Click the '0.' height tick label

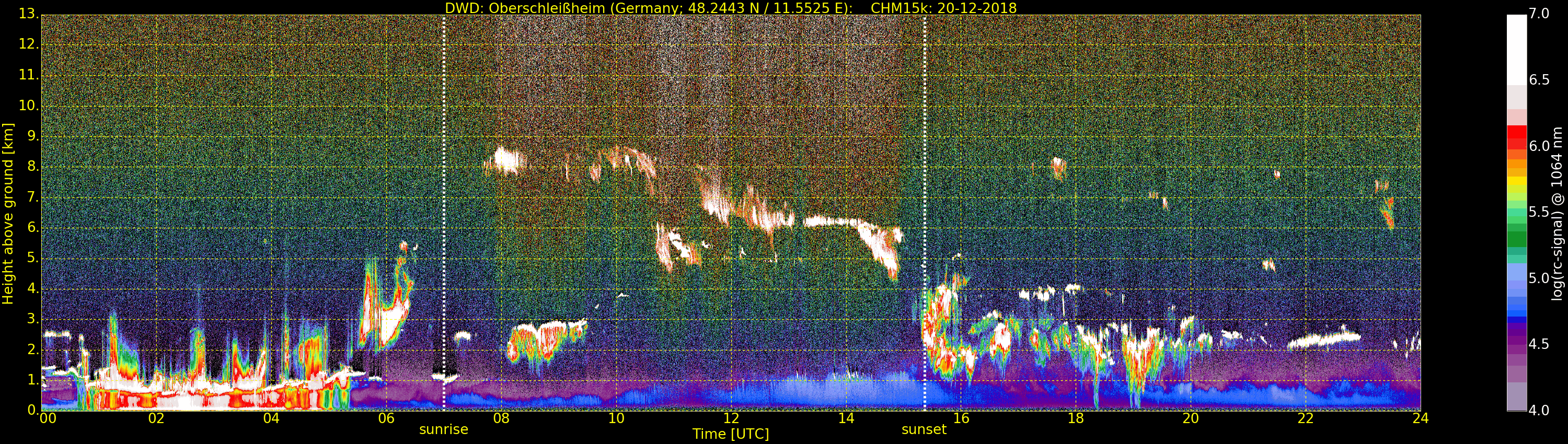click(33, 411)
